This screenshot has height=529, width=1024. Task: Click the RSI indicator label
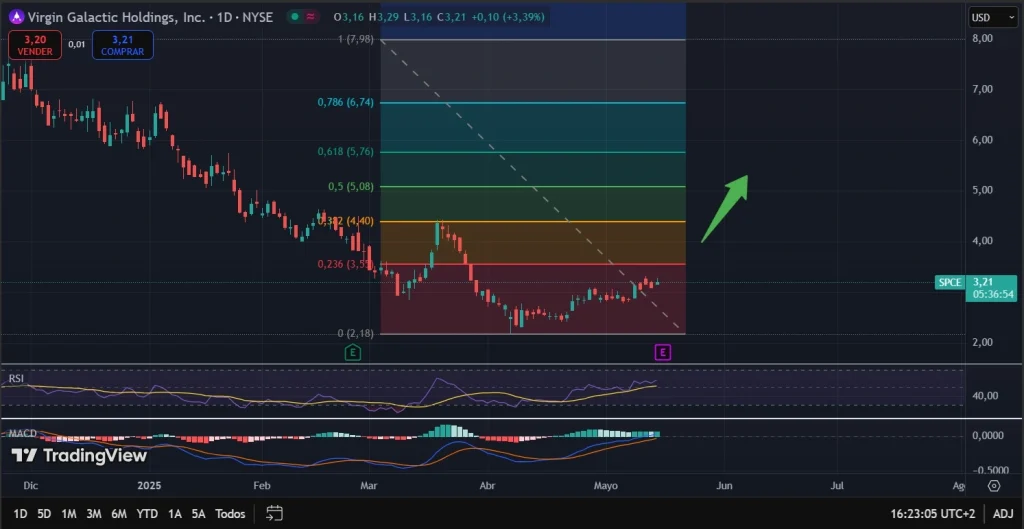point(14,379)
